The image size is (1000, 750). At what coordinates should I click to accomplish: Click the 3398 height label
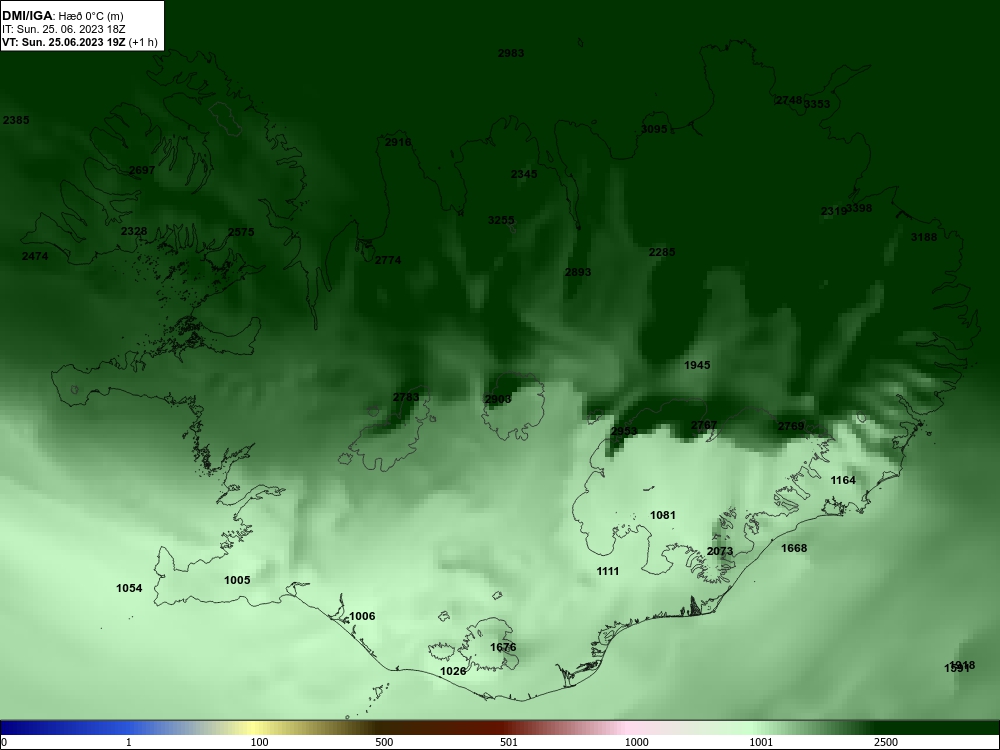(859, 208)
